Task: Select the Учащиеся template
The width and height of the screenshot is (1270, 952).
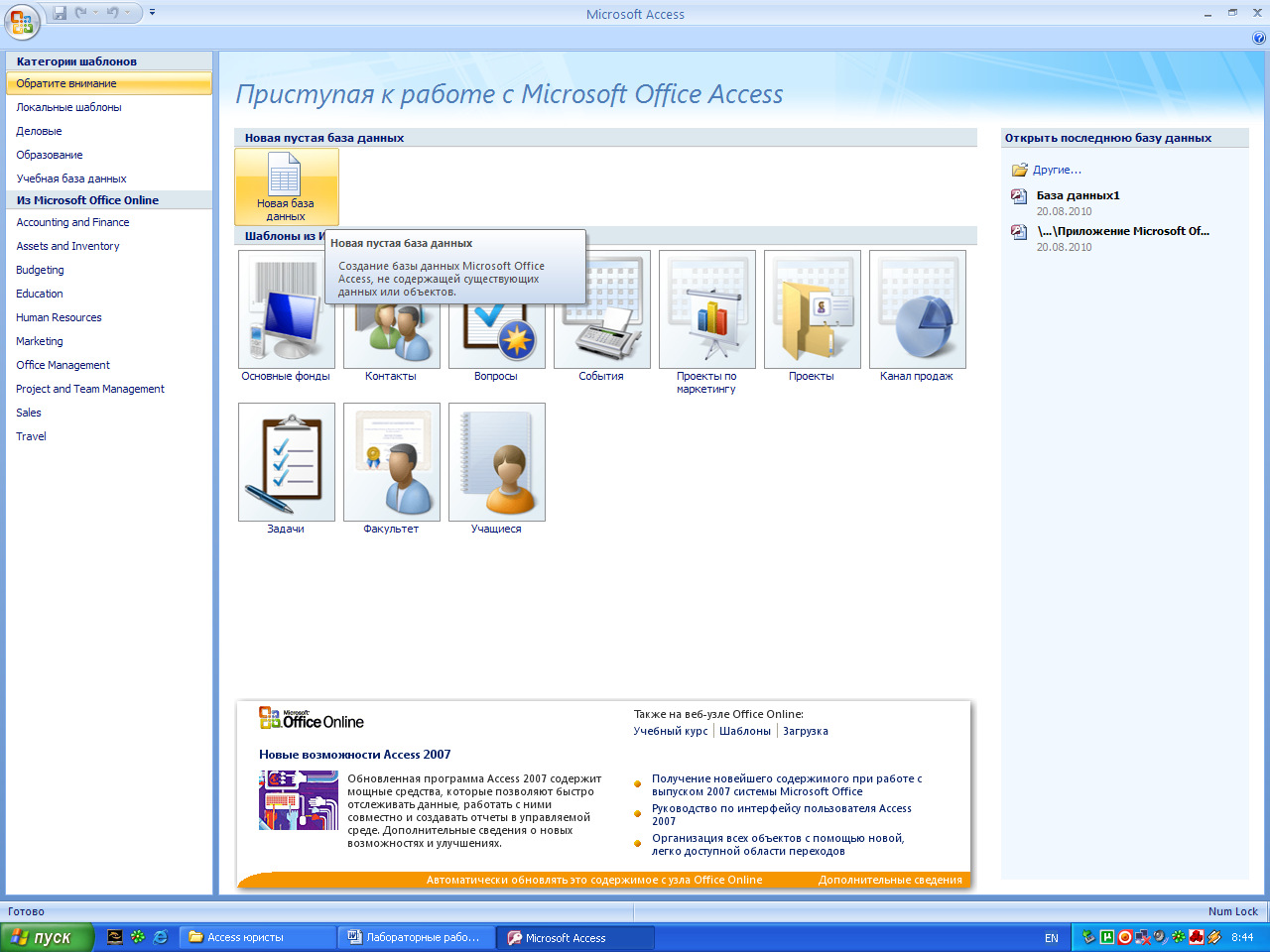Action: click(496, 469)
